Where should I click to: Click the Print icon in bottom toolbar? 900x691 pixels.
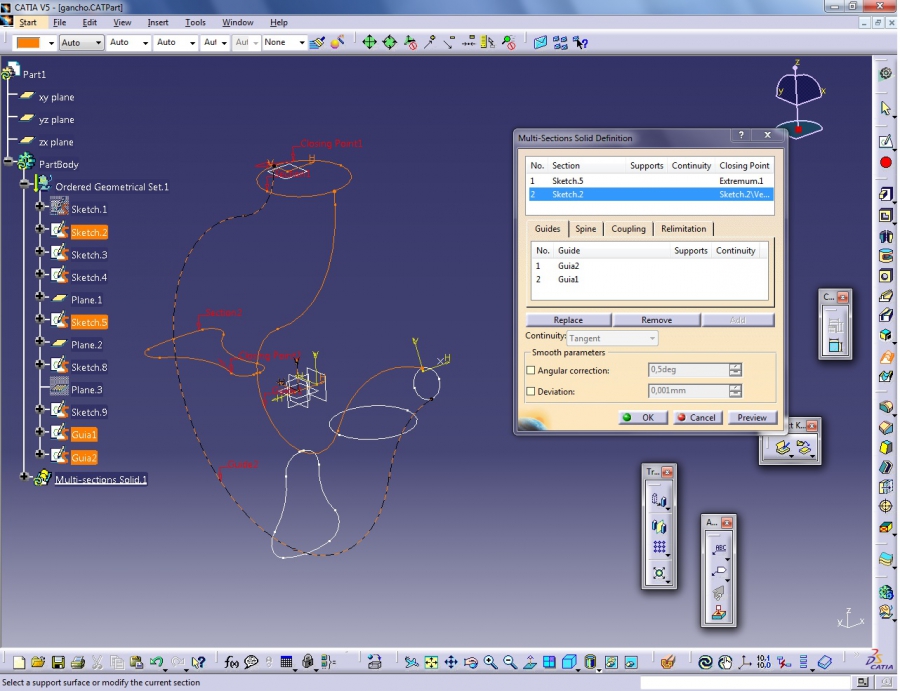coord(77,662)
